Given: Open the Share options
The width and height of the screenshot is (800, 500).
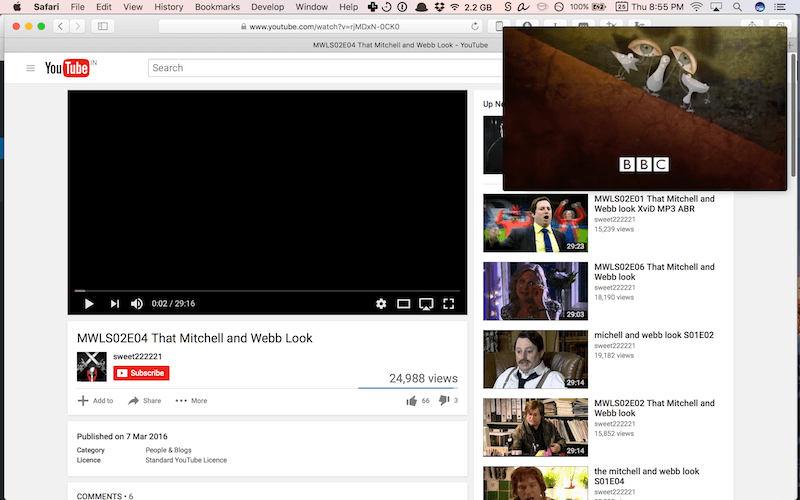Looking at the screenshot, I should coord(144,400).
